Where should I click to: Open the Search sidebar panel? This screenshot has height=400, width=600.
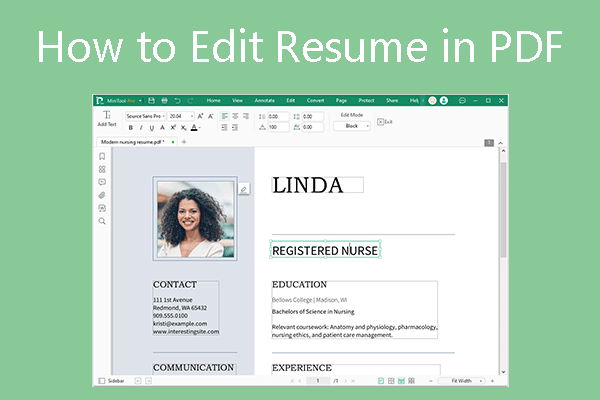pos(102,221)
